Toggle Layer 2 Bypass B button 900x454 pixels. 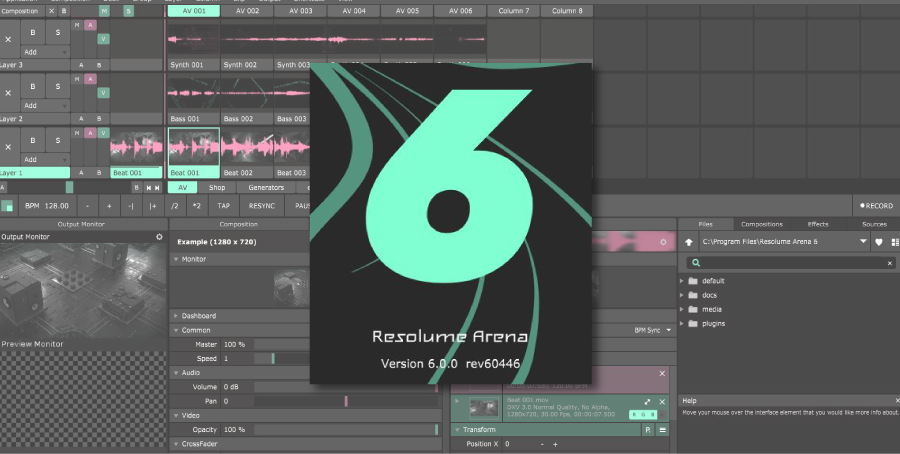tap(33, 86)
